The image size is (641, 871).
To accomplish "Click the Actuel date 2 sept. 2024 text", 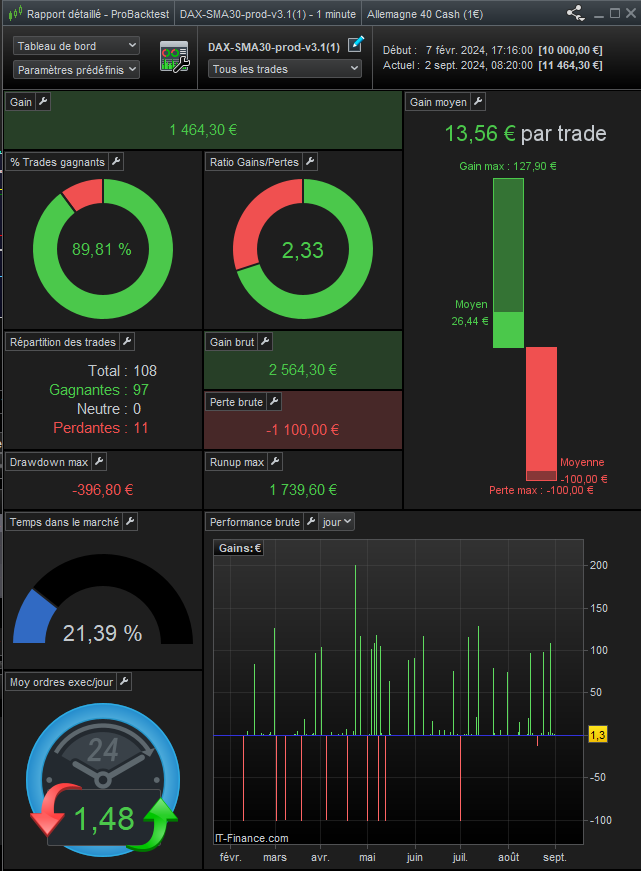I will pos(458,65).
